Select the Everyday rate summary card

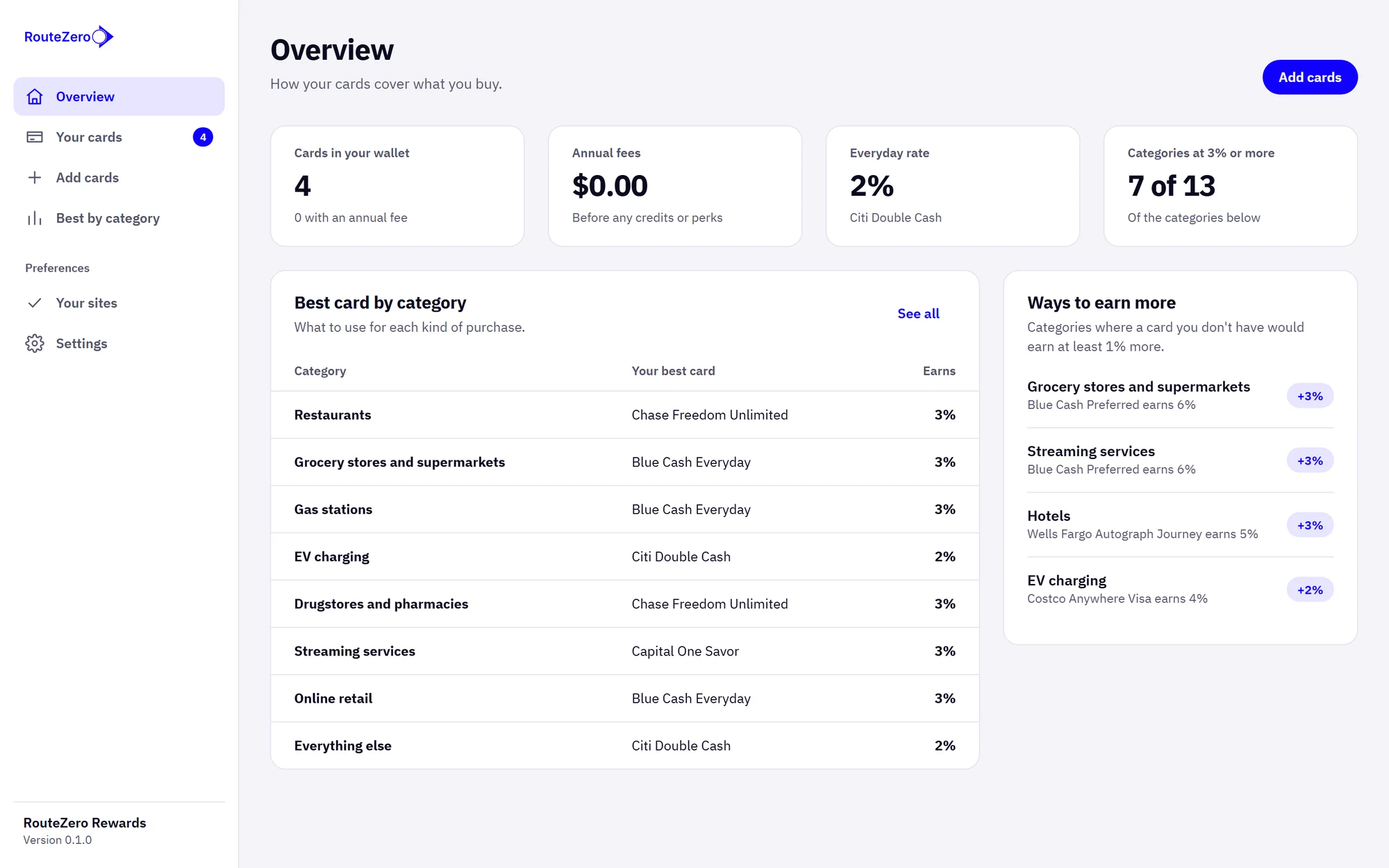point(953,186)
